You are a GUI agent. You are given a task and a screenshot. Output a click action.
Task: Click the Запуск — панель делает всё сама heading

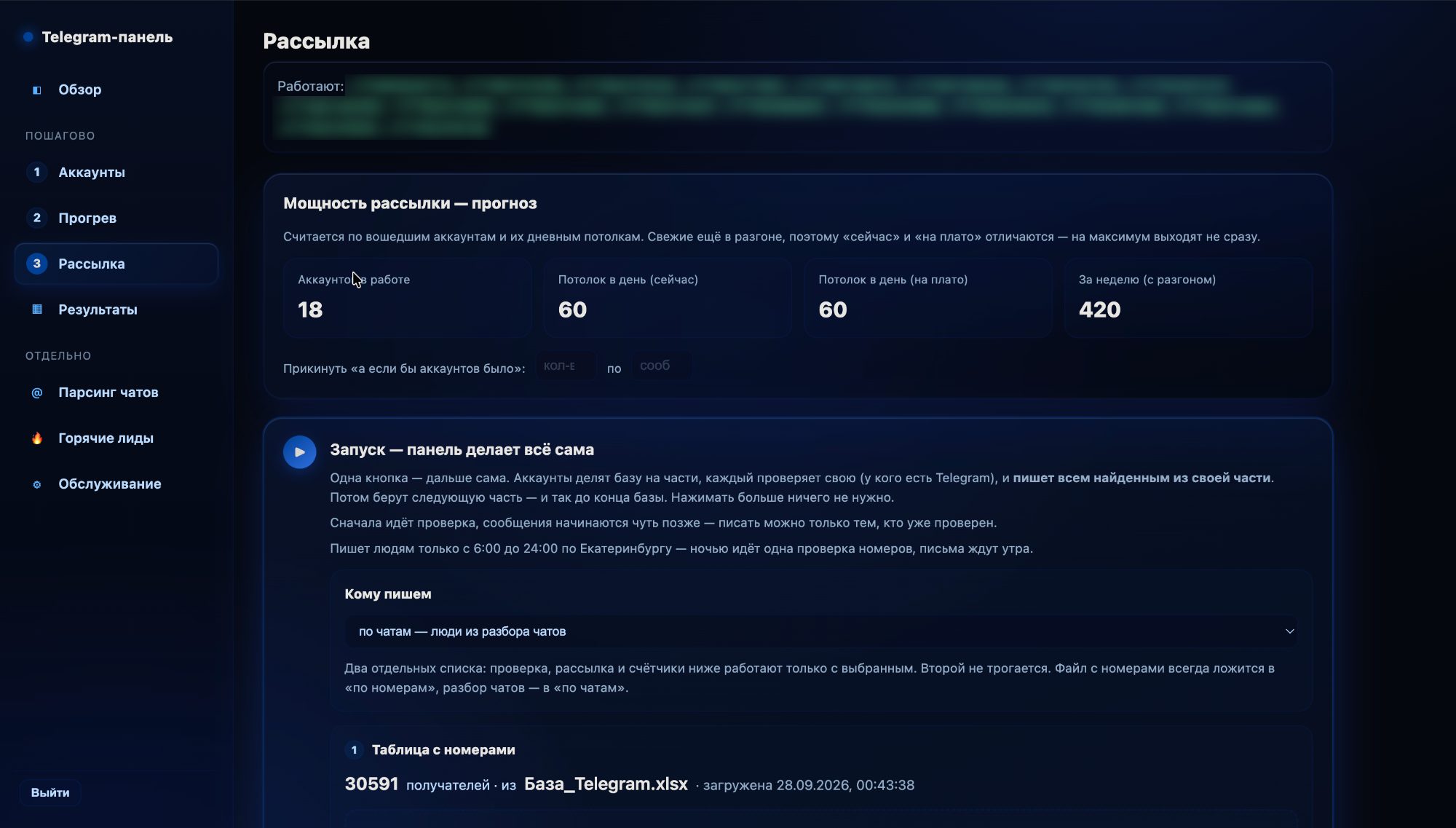[462, 450]
